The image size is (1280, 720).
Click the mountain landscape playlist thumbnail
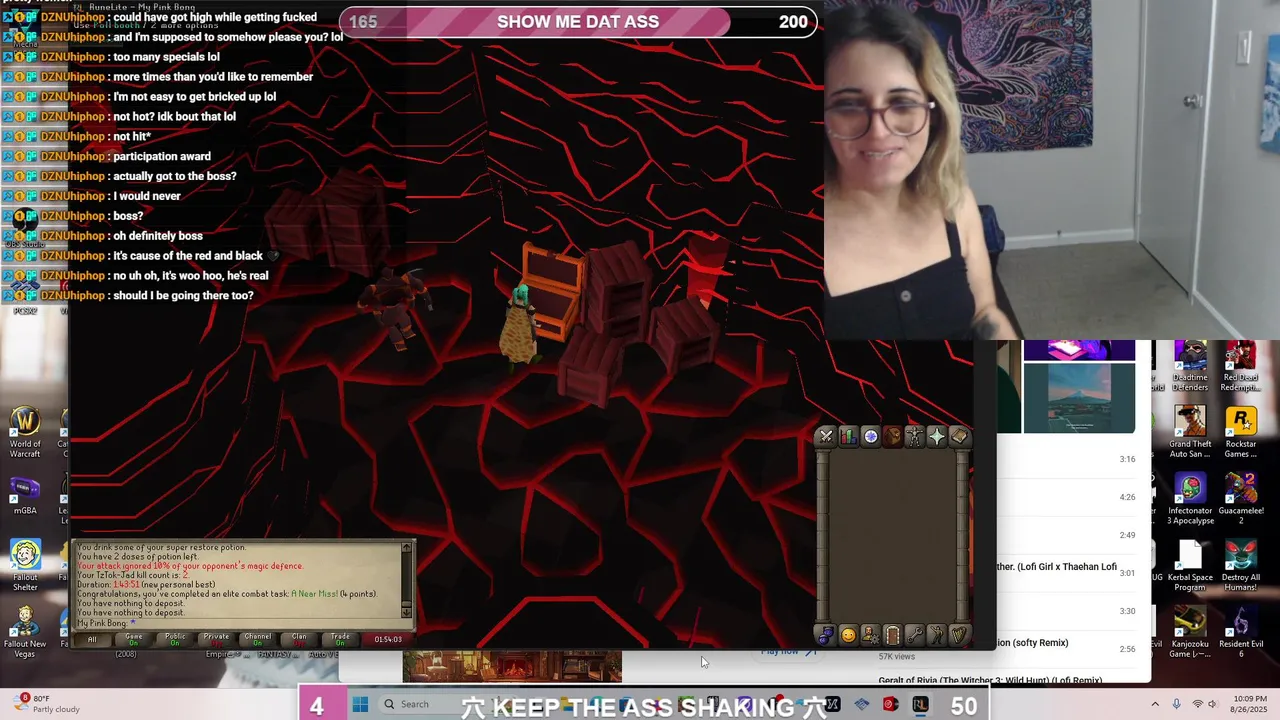click(1079, 398)
